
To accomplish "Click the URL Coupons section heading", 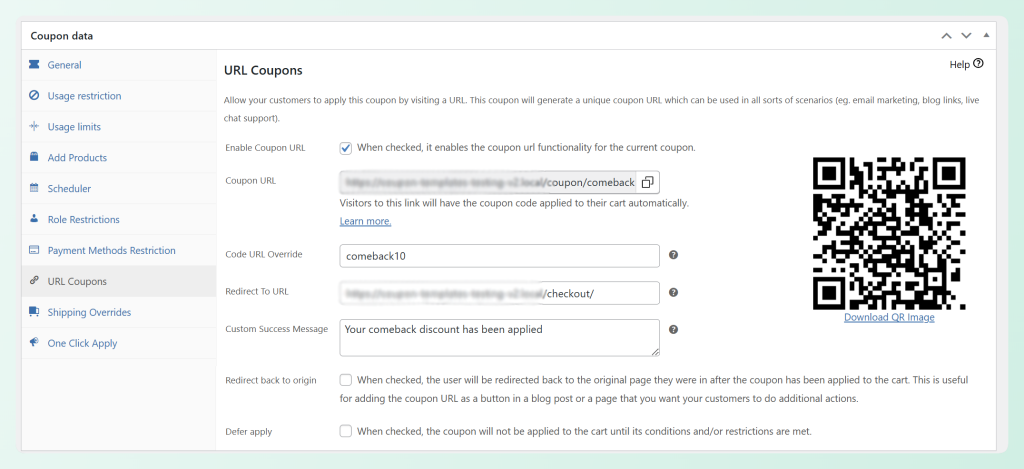I will (x=263, y=70).
